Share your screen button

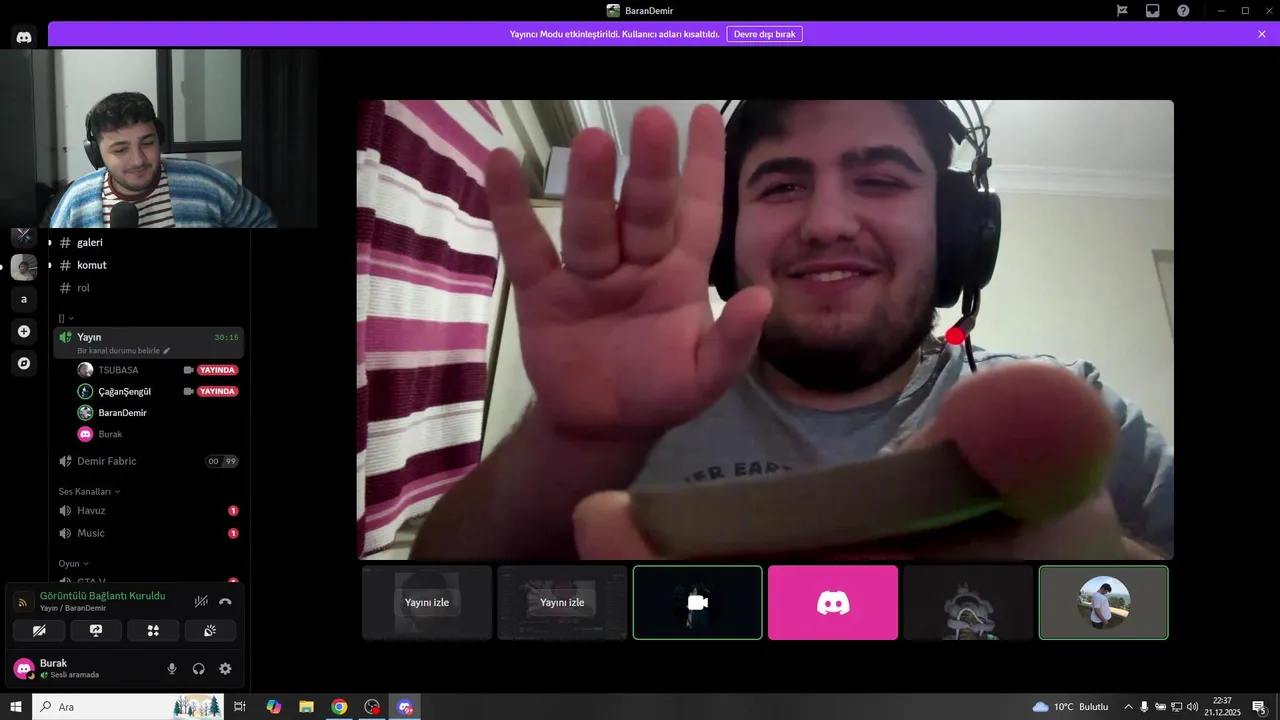point(96,630)
